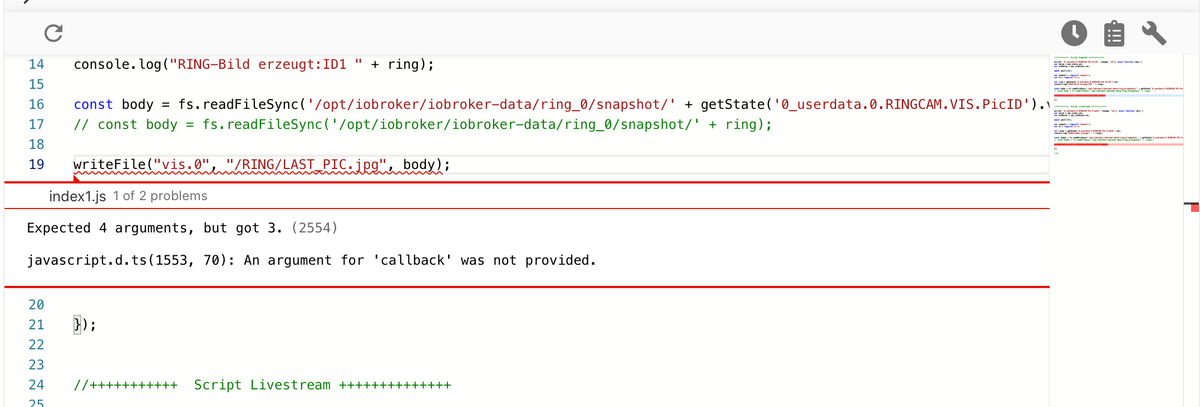Select line number 19 in gutter

coord(35,165)
